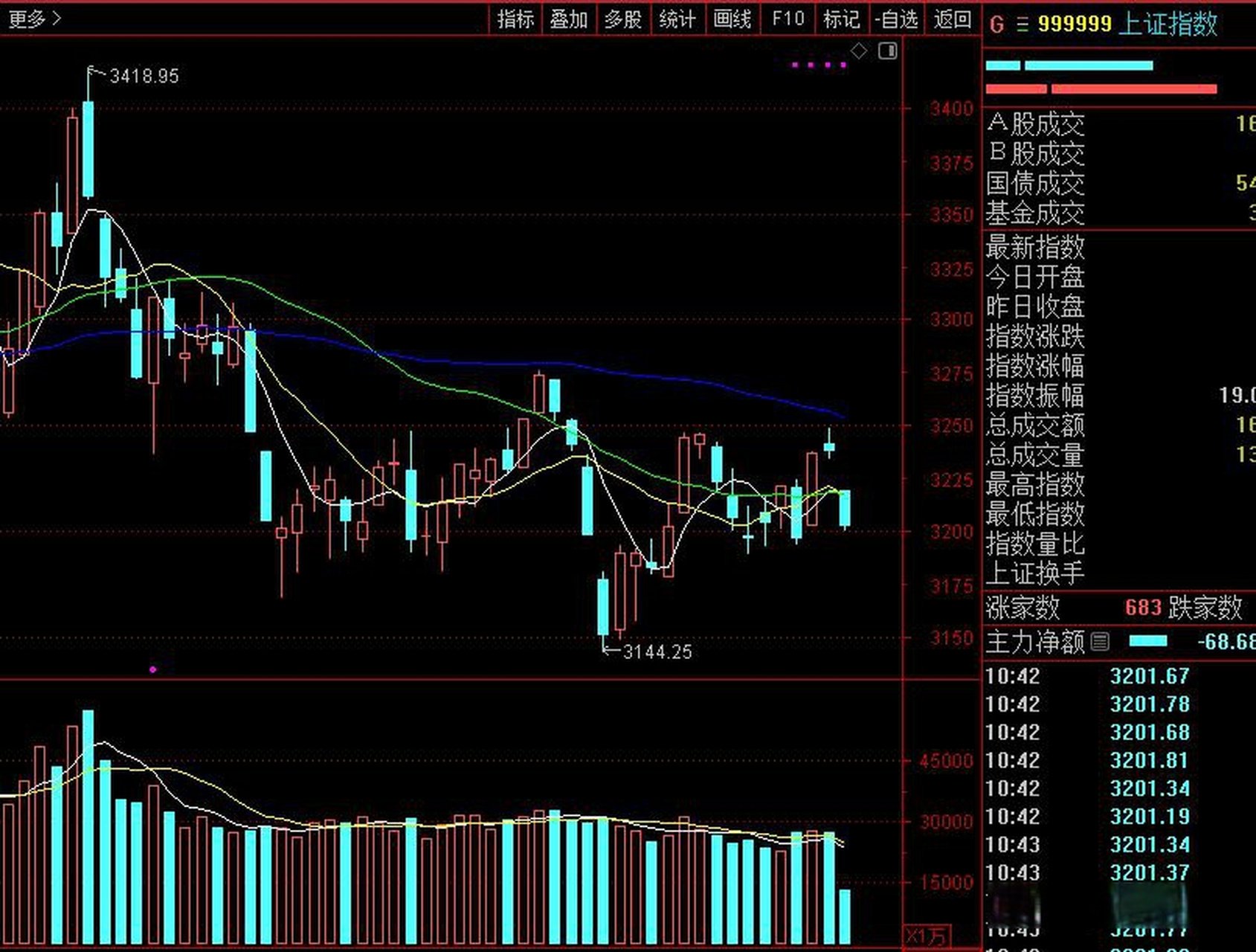Viewport: 1256px width, 952px height.
Task: Select the 标记 mark button
Action: [x=842, y=19]
